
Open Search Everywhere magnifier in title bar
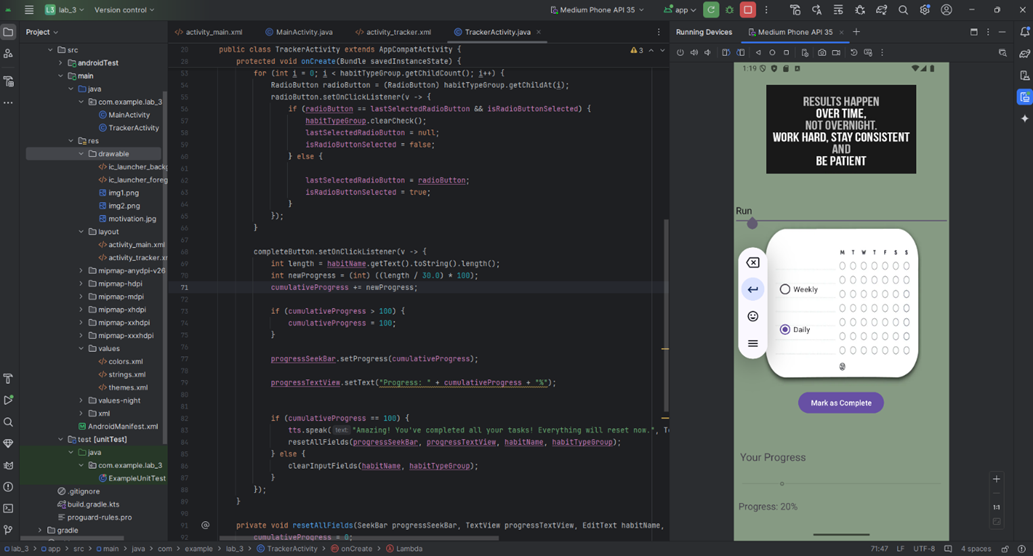[903, 10]
